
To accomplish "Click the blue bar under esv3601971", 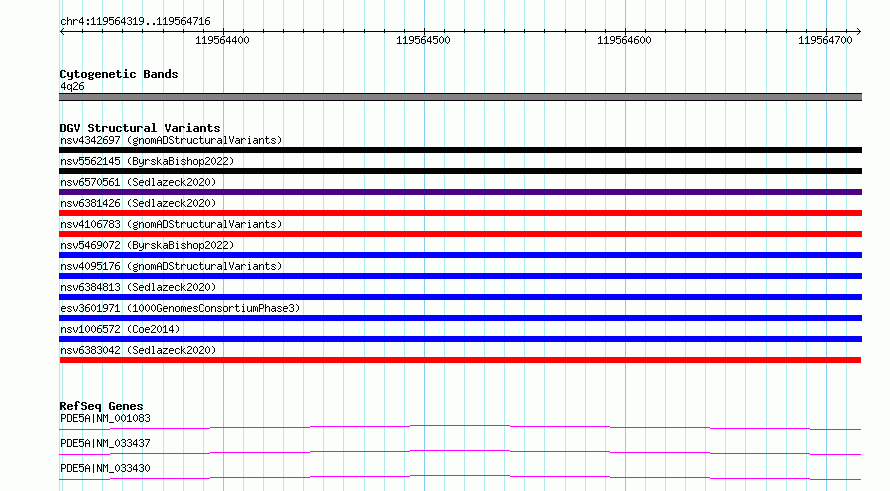I will pos(460,318).
